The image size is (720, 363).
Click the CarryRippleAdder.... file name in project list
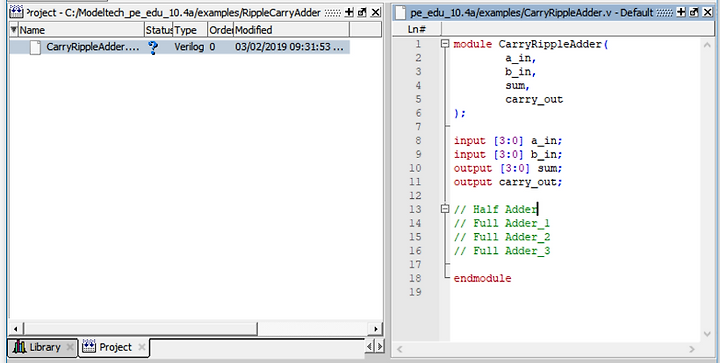point(93,47)
